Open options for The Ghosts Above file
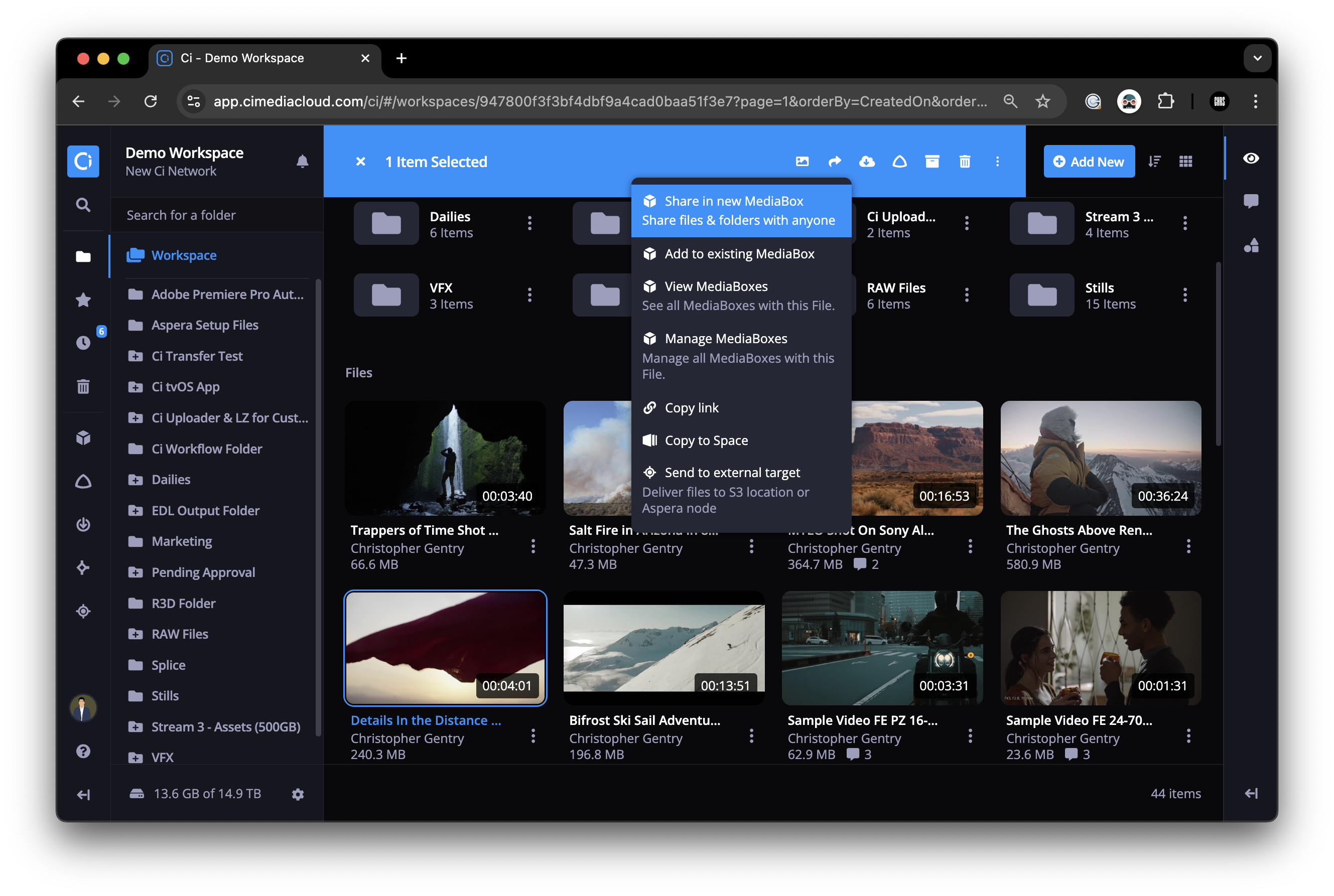The image size is (1334, 896). pyautogui.click(x=1188, y=547)
